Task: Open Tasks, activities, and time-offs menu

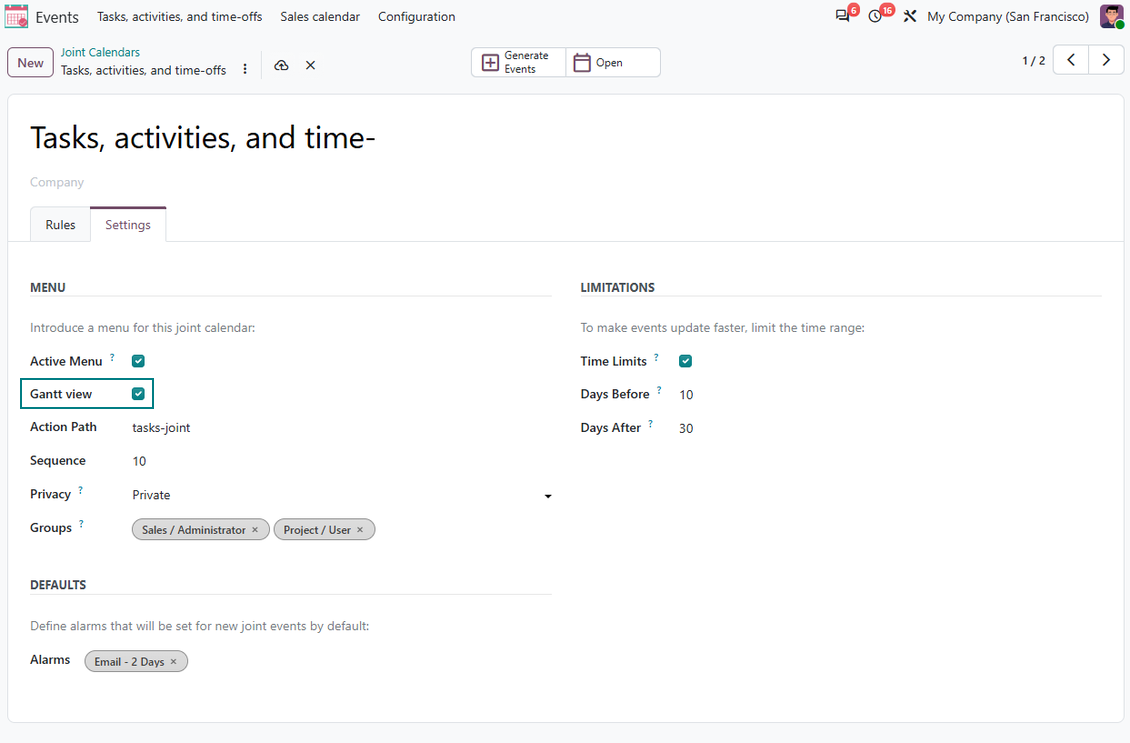Action: pyautogui.click(x=179, y=17)
